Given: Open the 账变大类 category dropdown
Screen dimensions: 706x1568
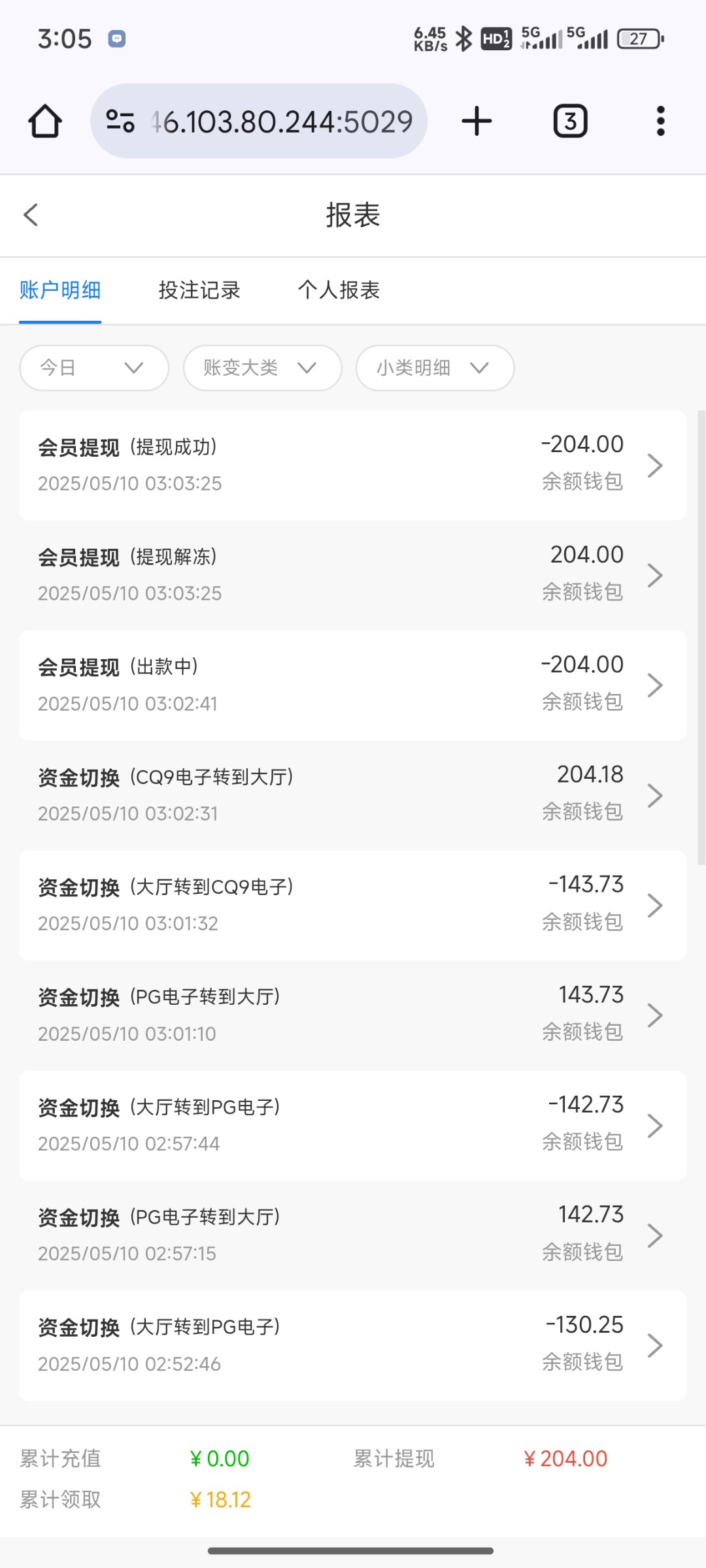Looking at the screenshot, I should (262, 368).
